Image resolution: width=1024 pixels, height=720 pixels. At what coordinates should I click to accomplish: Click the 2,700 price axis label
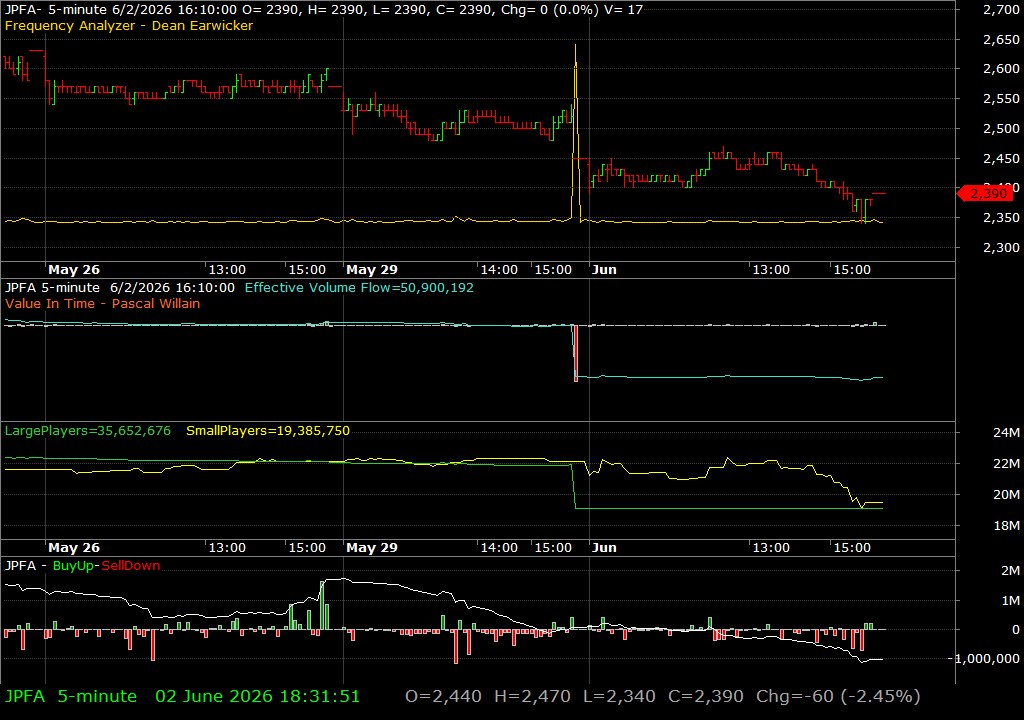click(x=1001, y=9)
